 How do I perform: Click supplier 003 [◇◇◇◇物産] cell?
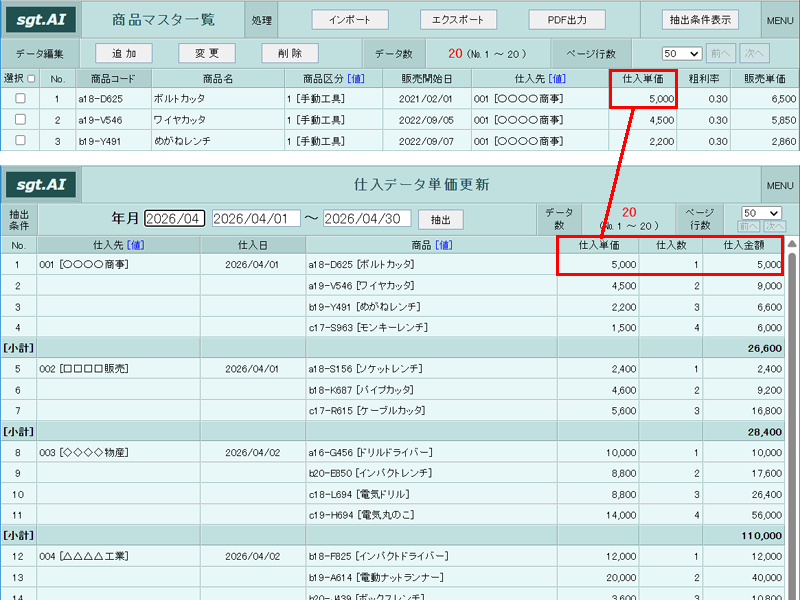[118, 453]
